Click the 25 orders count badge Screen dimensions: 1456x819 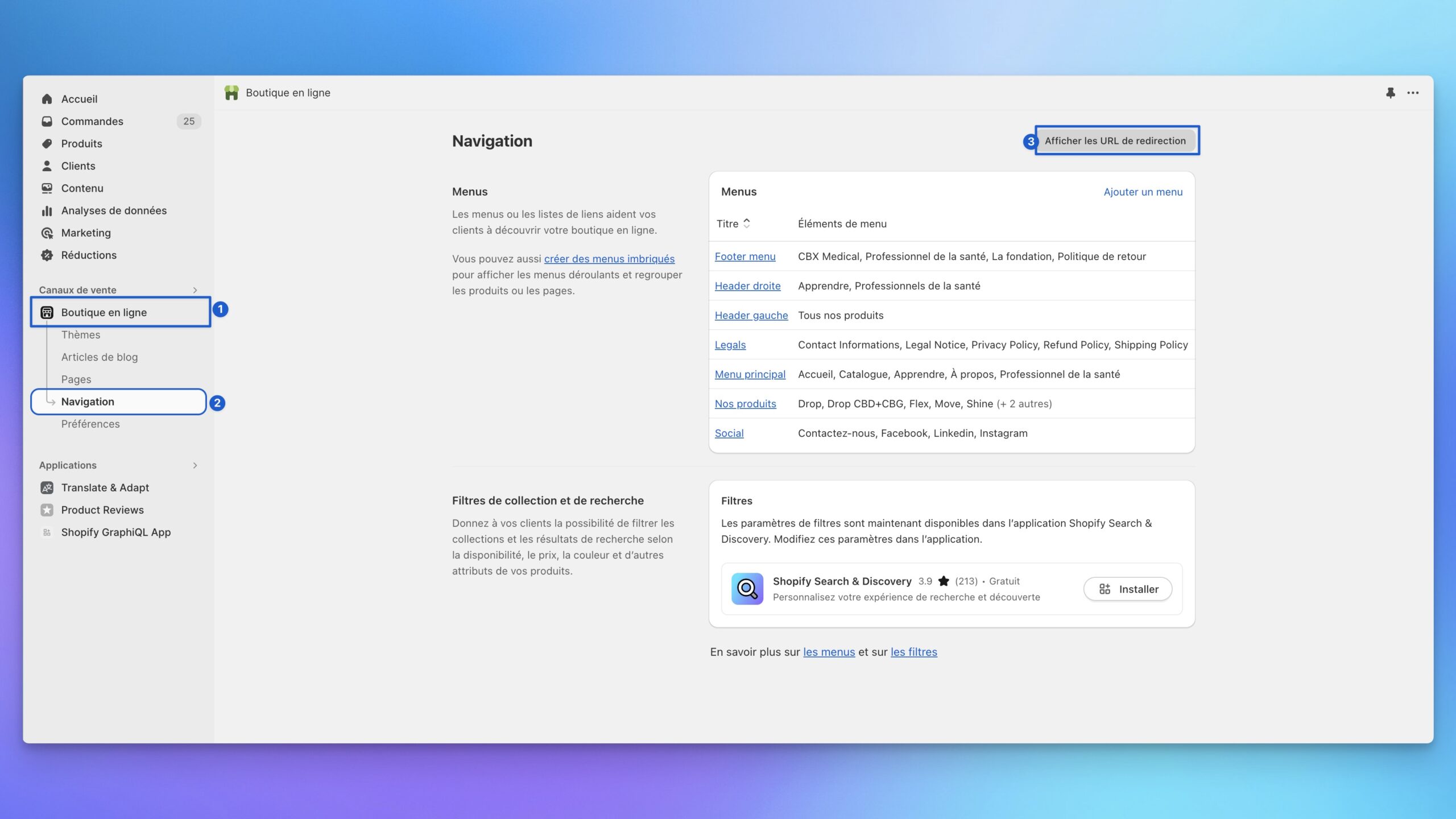189,121
